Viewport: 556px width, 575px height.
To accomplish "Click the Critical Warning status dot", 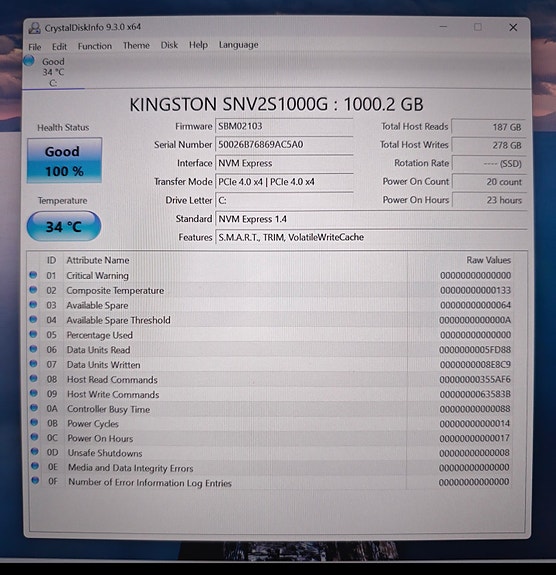I will tap(33, 275).
